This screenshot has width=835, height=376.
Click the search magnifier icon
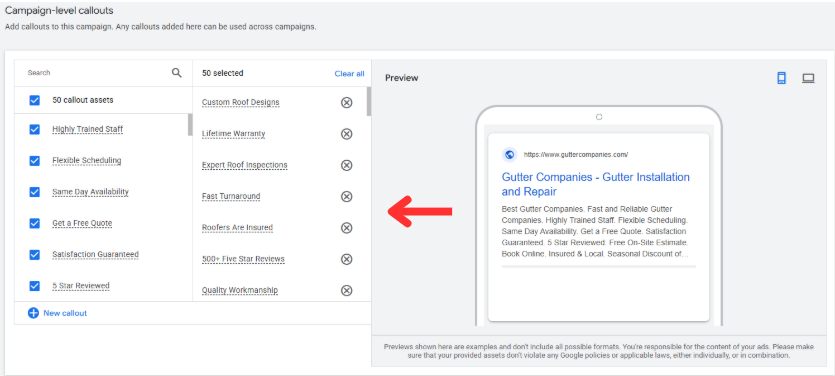click(x=176, y=73)
